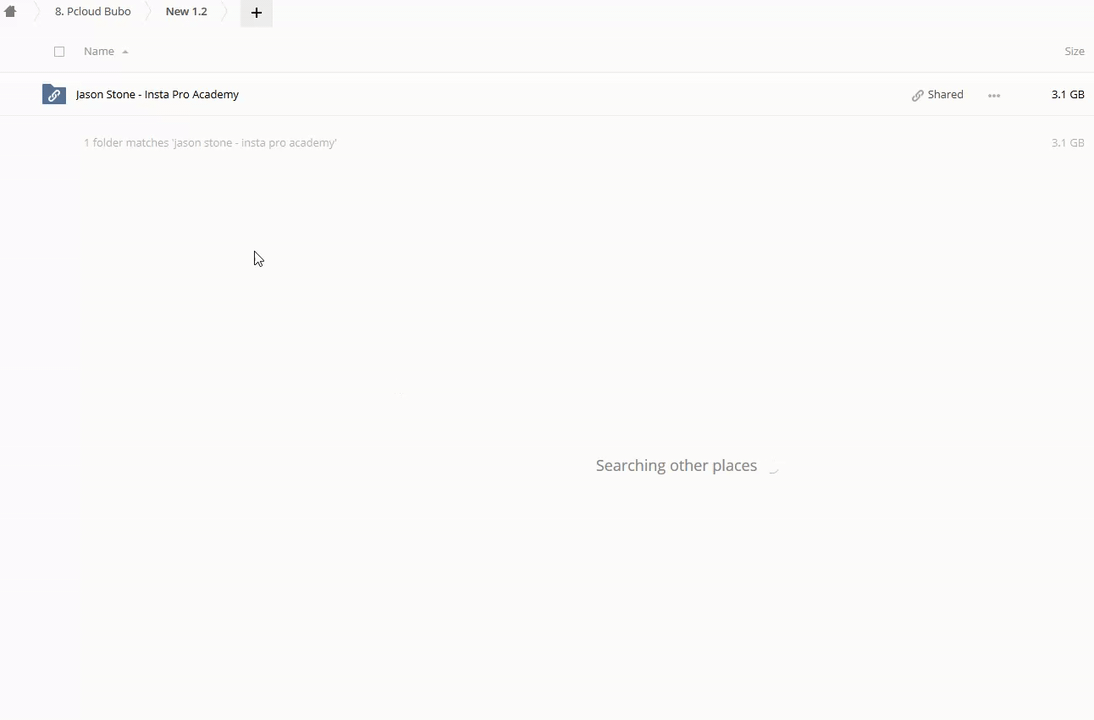Image resolution: width=1094 pixels, height=720 pixels.
Task: Click the 'Shared' status label
Action: point(945,95)
